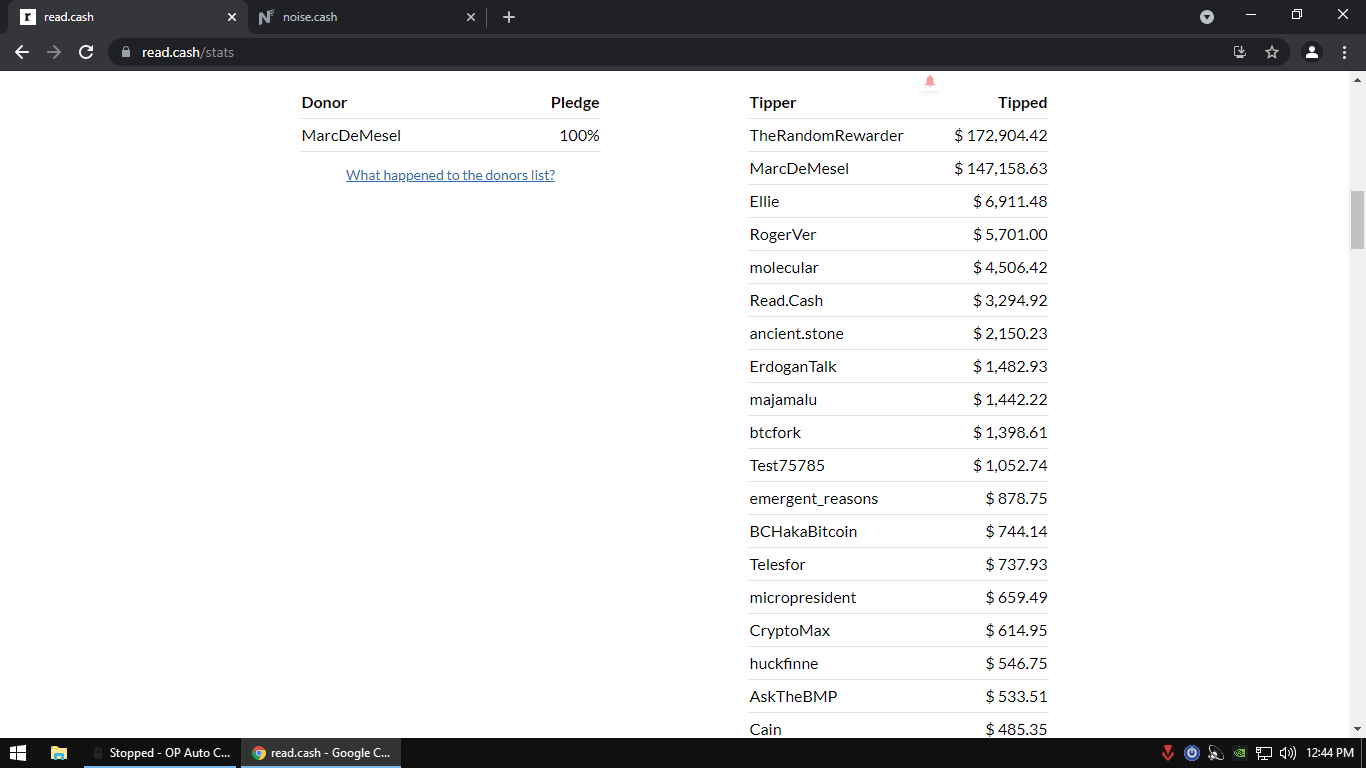Select tipper ErdoganTalk
Image resolution: width=1366 pixels, height=768 pixels.
click(793, 367)
